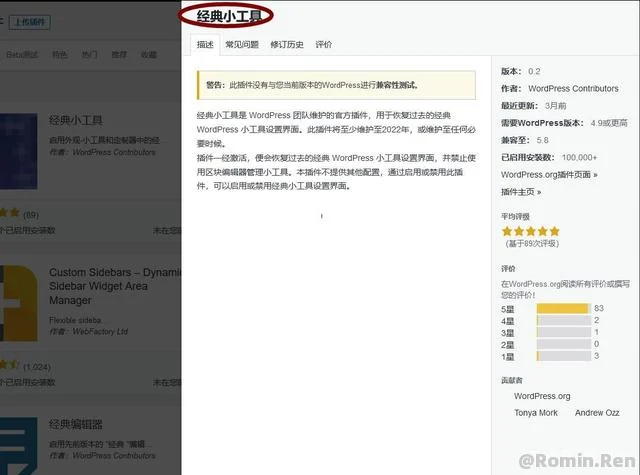Switch to the 描述 tab

pyautogui.click(x=204, y=45)
